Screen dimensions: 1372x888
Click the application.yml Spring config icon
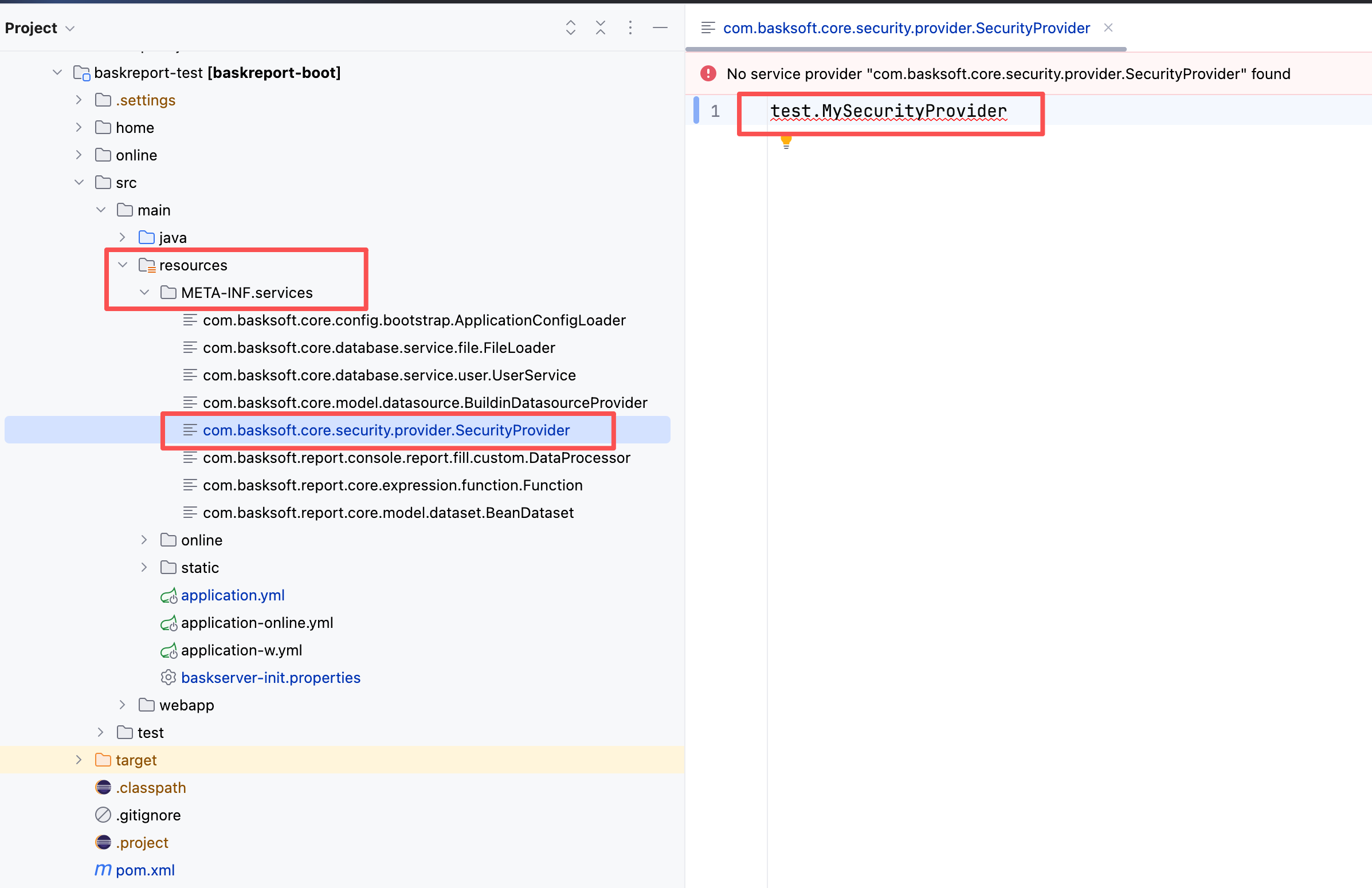[168, 596]
